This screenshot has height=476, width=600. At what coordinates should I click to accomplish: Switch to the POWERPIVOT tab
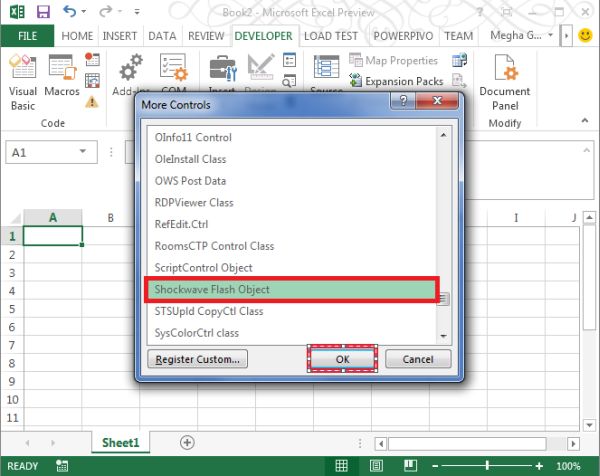pos(403,36)
